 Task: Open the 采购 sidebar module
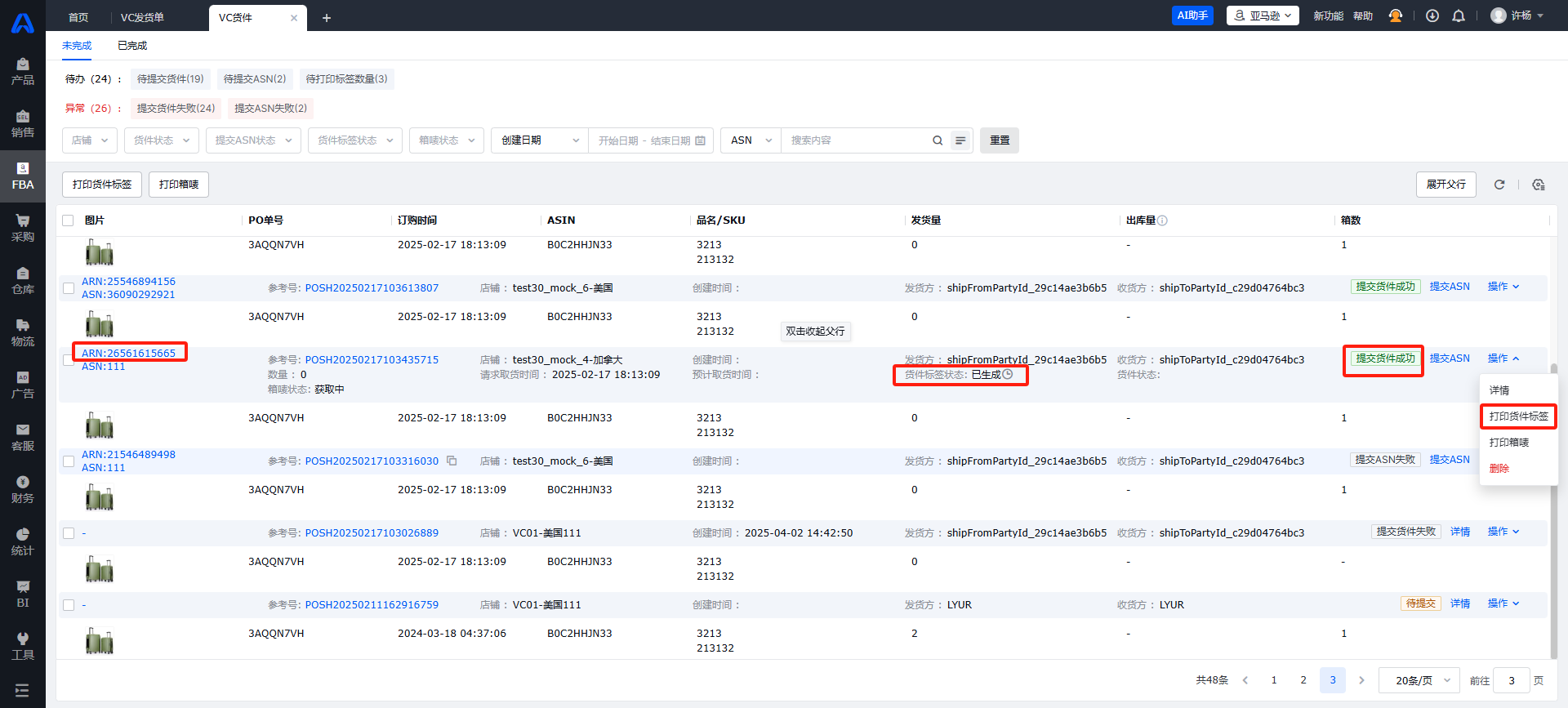[x=23, y=229]
